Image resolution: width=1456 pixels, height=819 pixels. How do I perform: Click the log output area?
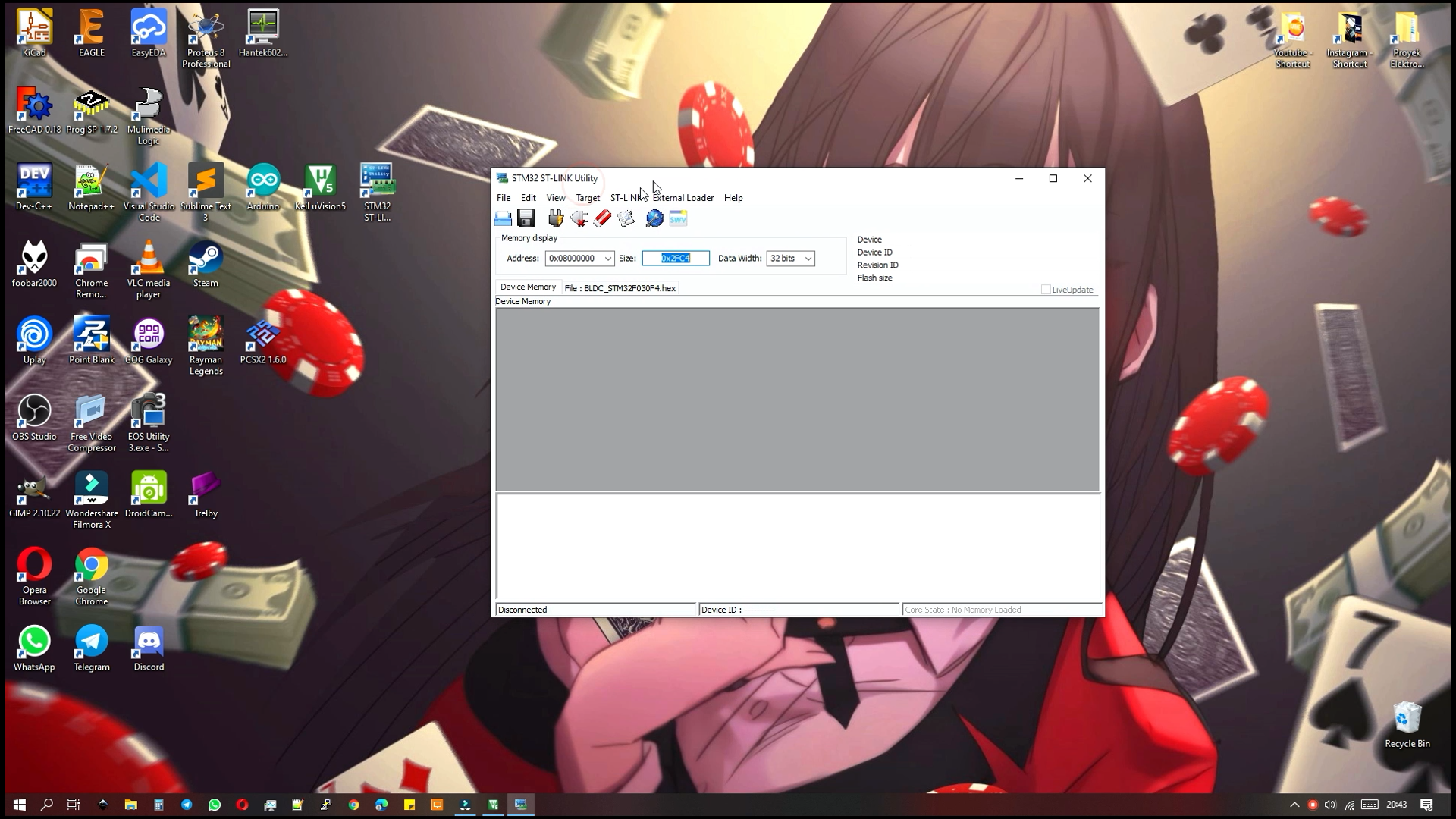pyautogui.click(x=798, y=545)
